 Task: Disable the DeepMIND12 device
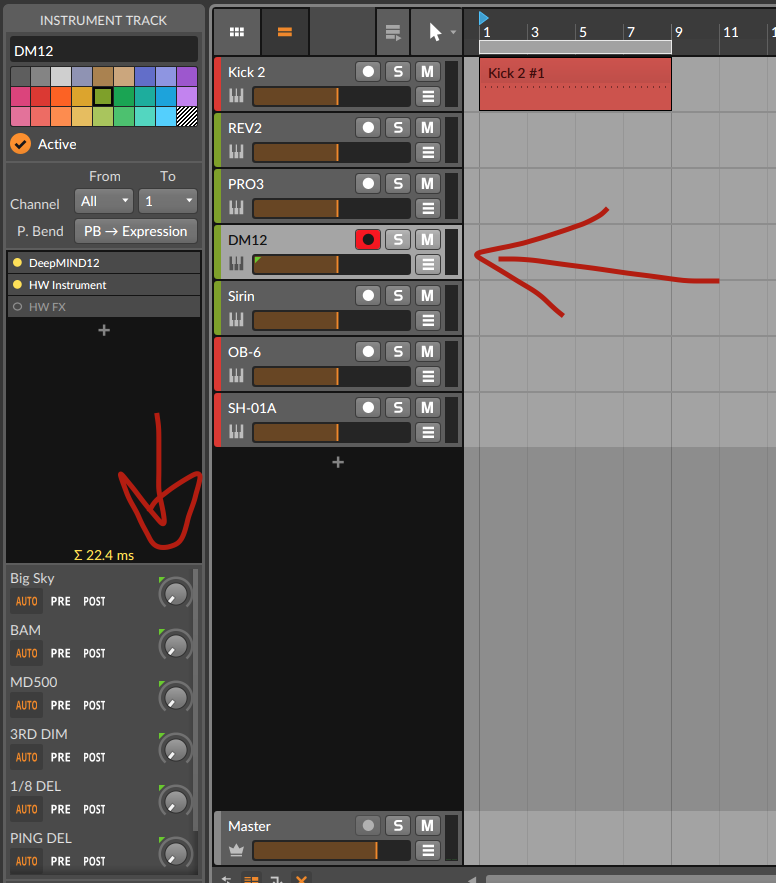17,262
